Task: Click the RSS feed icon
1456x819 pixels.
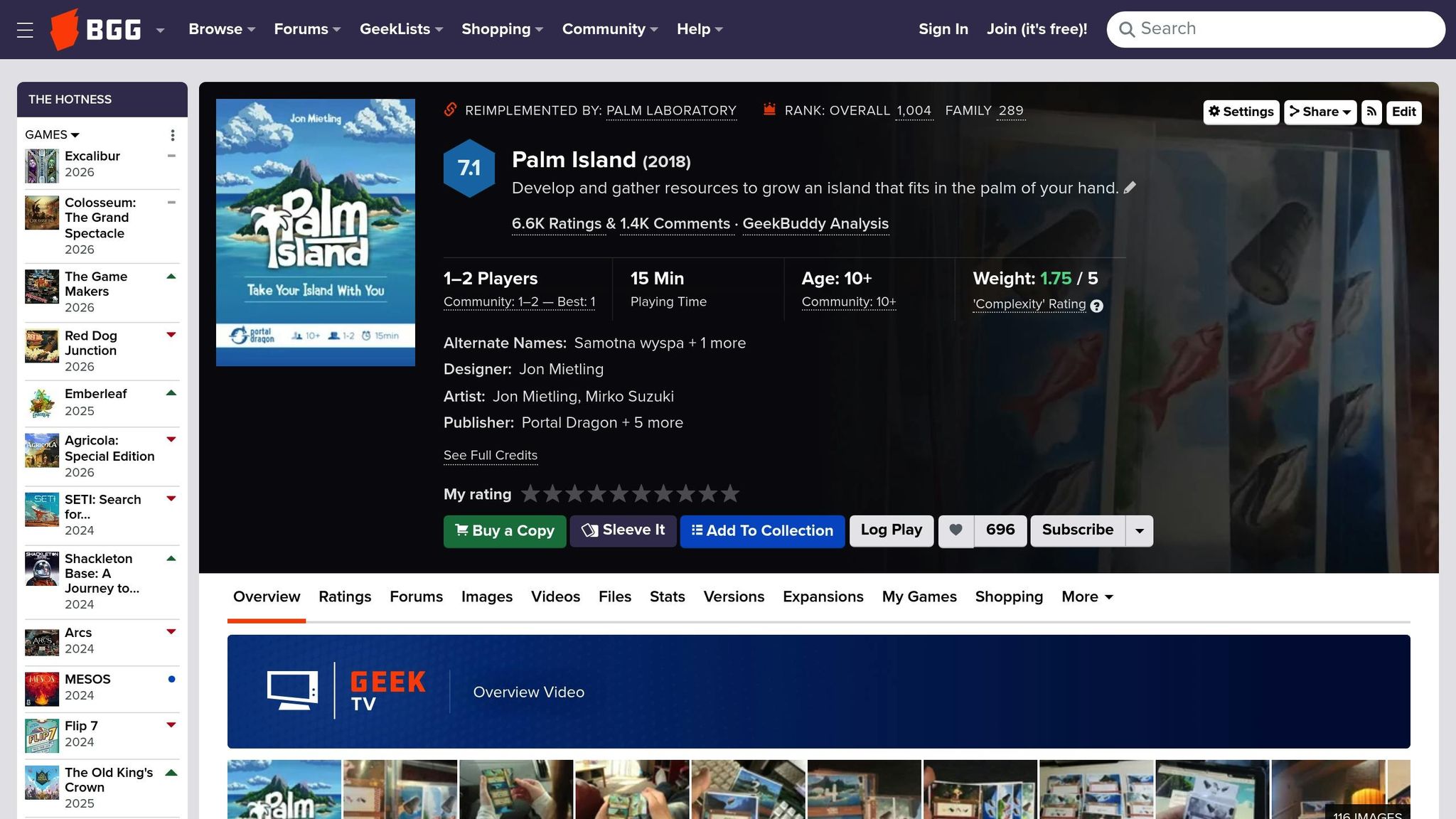Action: [1371, 112]
